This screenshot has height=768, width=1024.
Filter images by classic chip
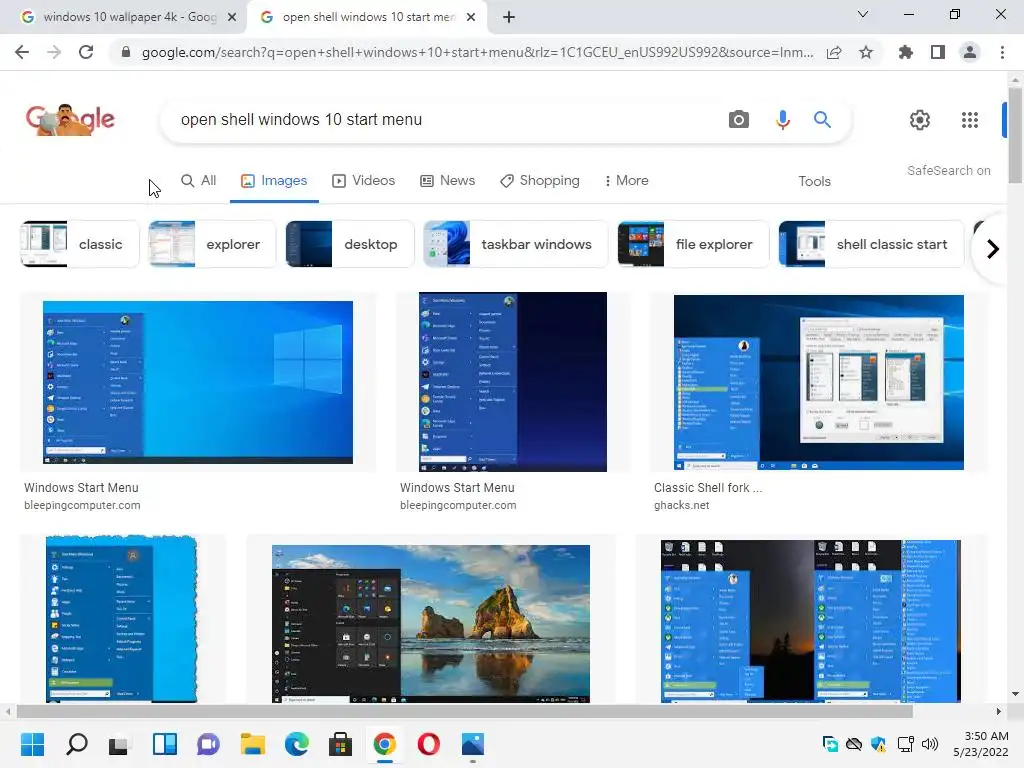pyautogui.click(x=80, y=244)
